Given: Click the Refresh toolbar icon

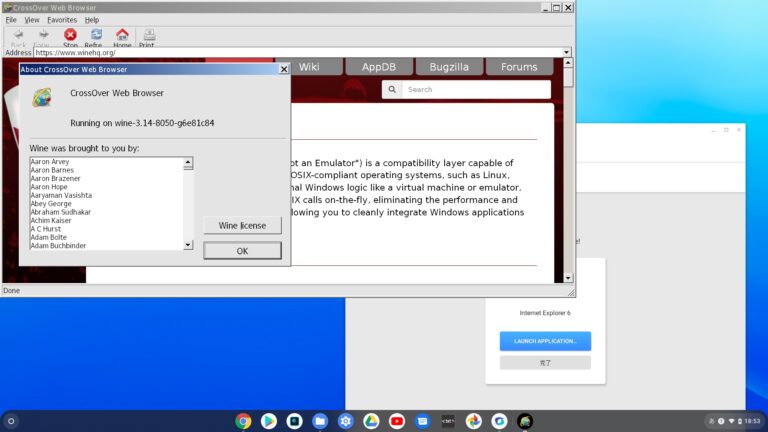Looking at the screenshot, I should 96,34.
